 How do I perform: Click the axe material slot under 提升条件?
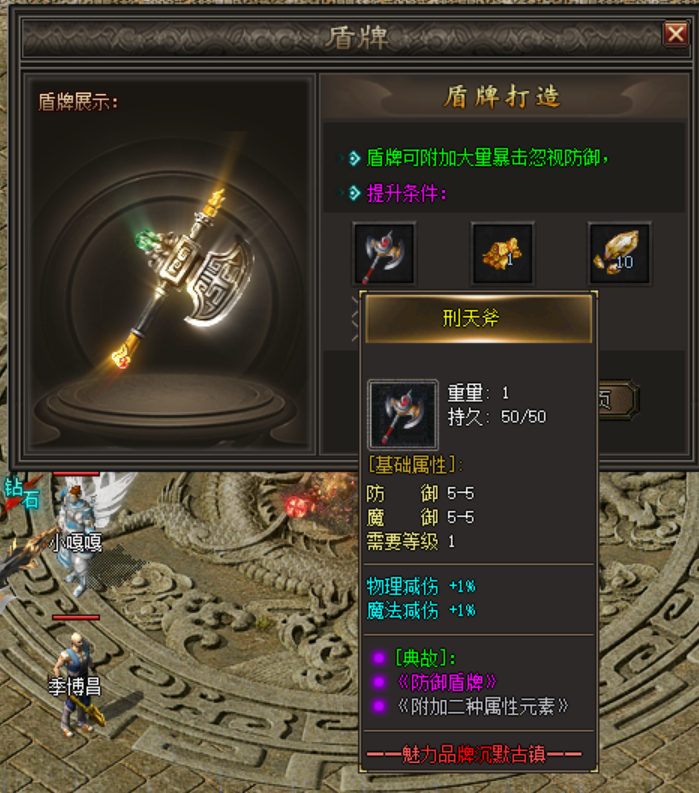pyautogui.click(x=384, y=253)
